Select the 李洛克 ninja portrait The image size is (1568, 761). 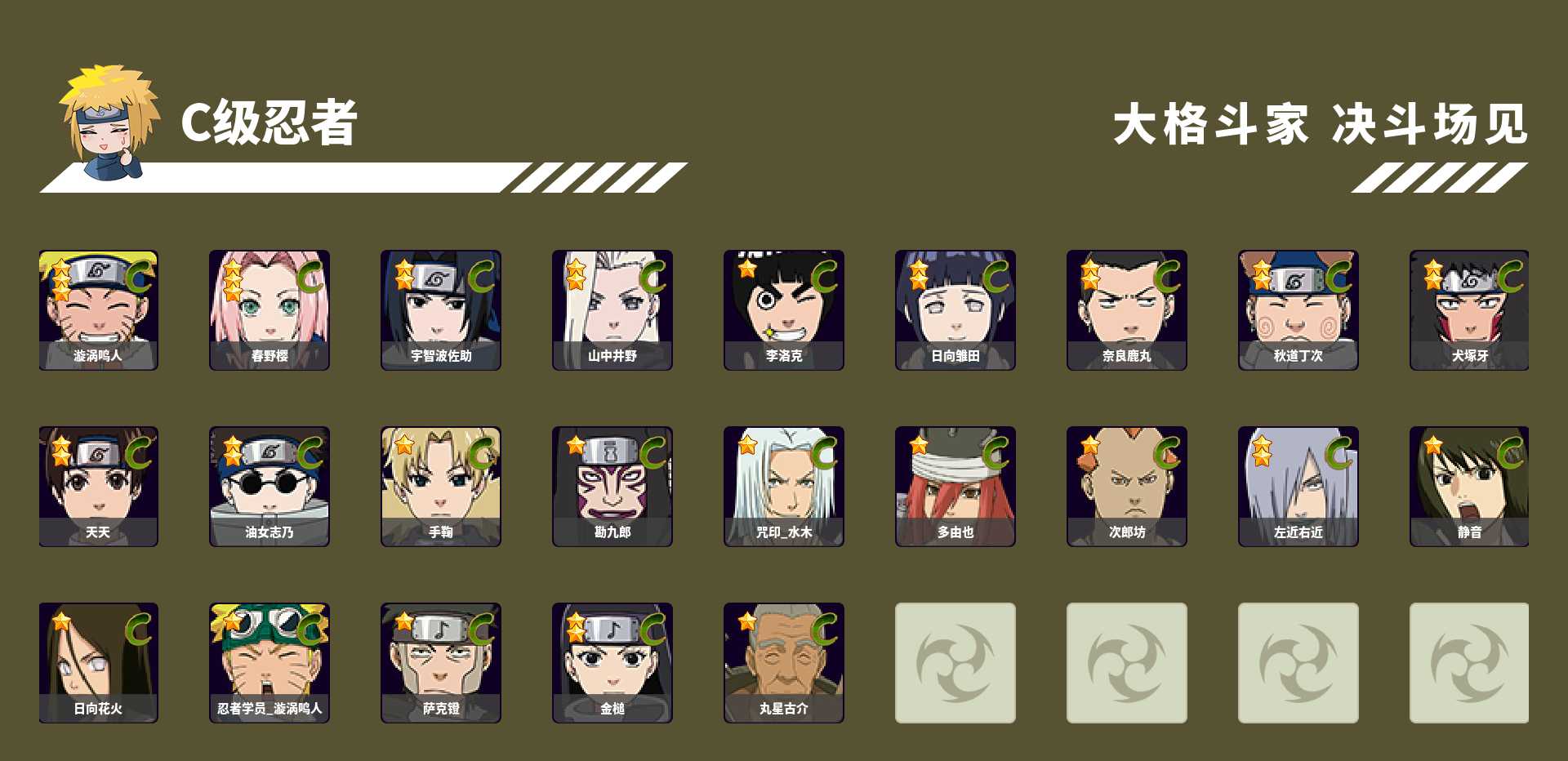click(x=784, y=310)
